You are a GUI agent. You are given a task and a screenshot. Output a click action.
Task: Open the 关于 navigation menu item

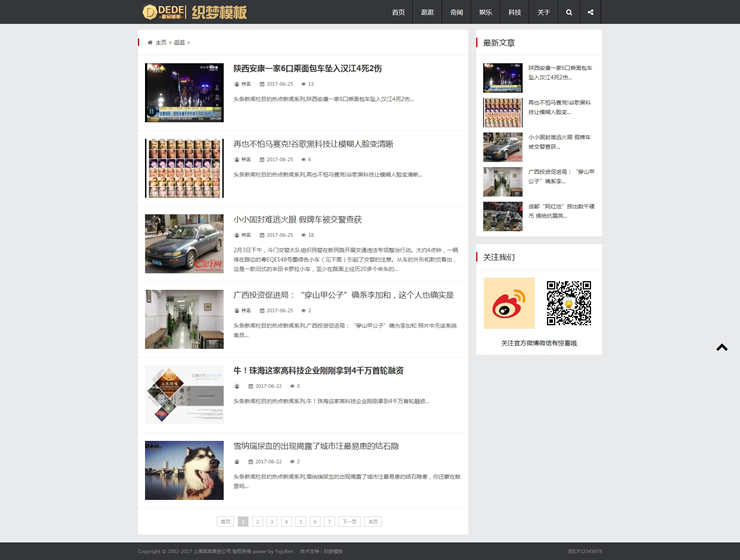click(x=543, y=12)
